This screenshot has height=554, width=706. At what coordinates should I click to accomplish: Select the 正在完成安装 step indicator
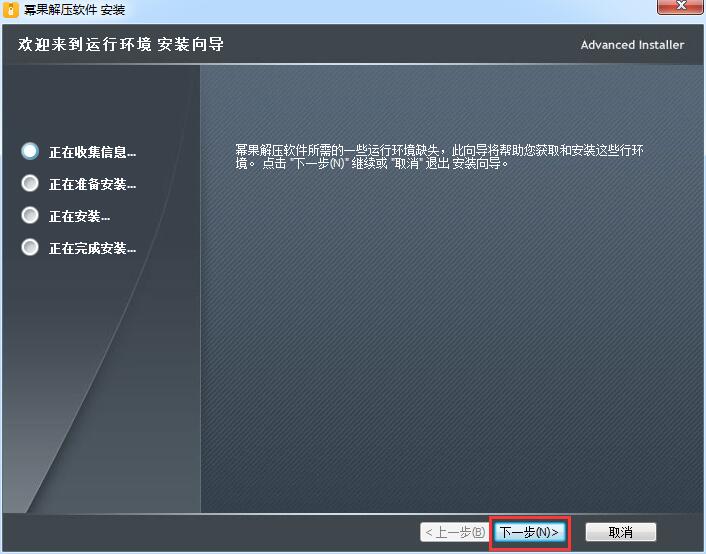click(30, 247)
